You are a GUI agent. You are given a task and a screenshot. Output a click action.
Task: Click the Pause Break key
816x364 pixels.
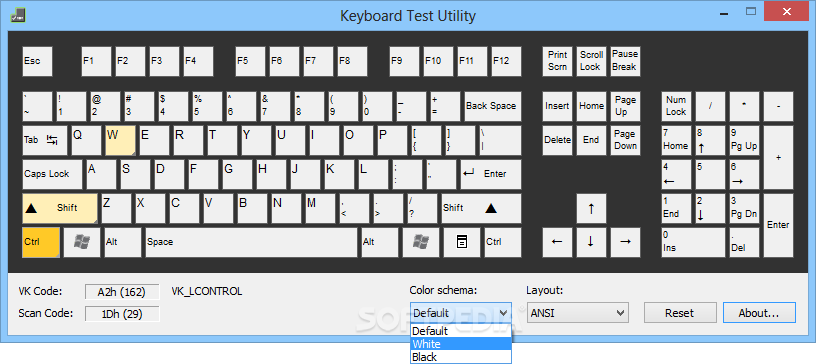625,61
